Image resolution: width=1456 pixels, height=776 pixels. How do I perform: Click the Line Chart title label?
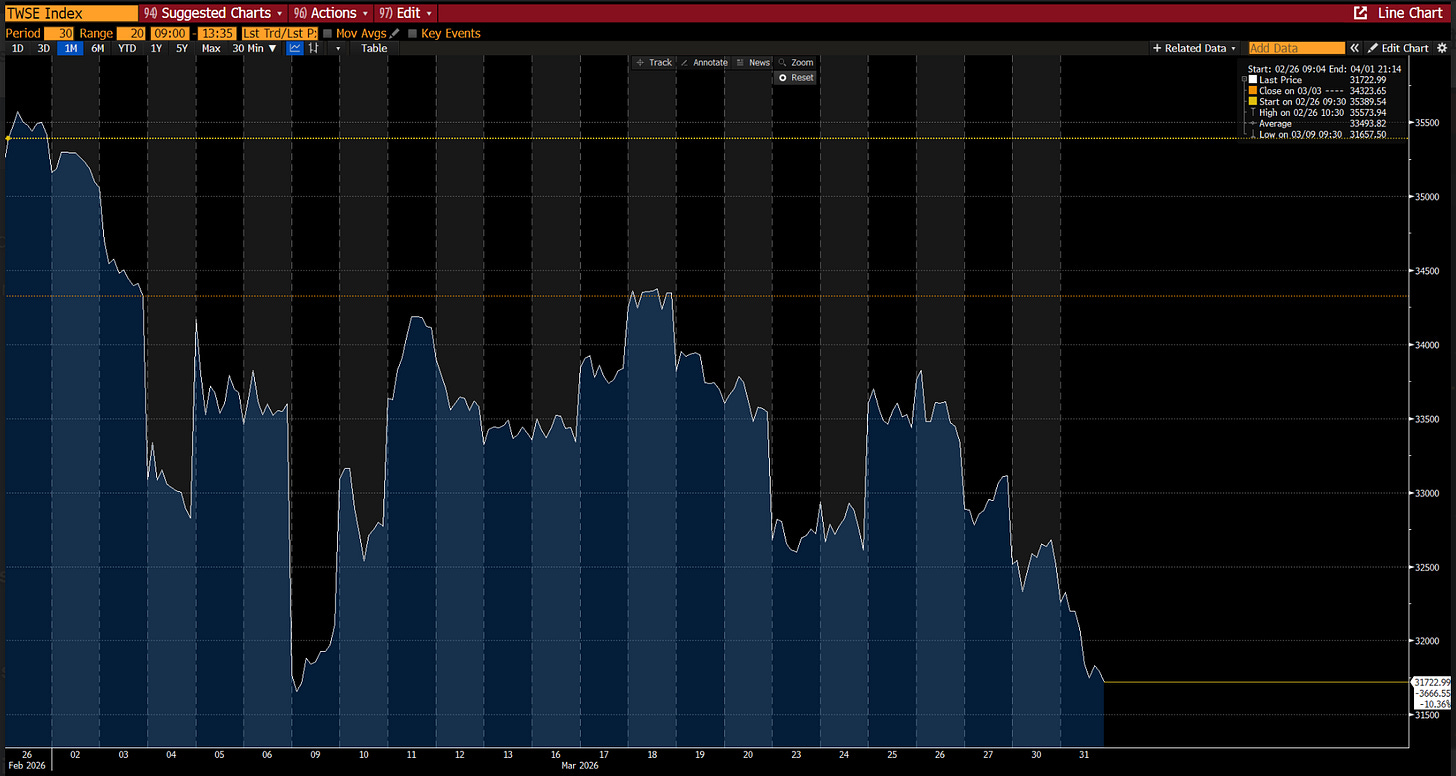1410,13
